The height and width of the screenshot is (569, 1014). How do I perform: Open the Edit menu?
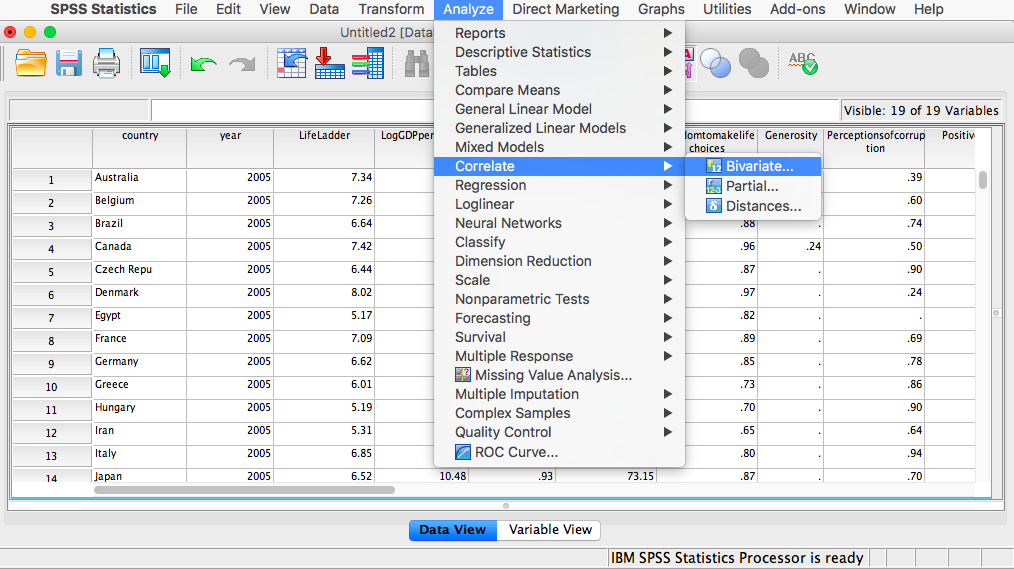[x=228, y=9]
